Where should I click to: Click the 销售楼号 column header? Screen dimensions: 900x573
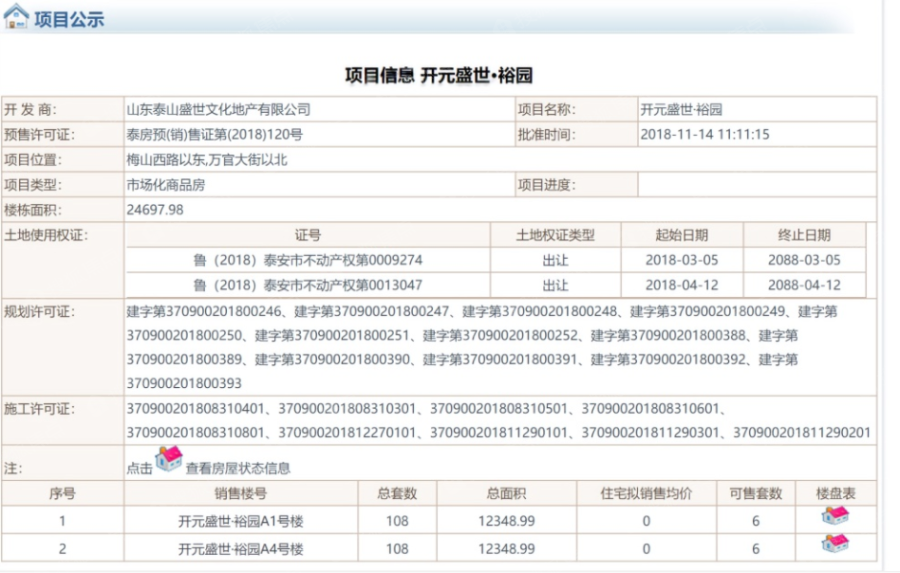(x=240, y=494)
